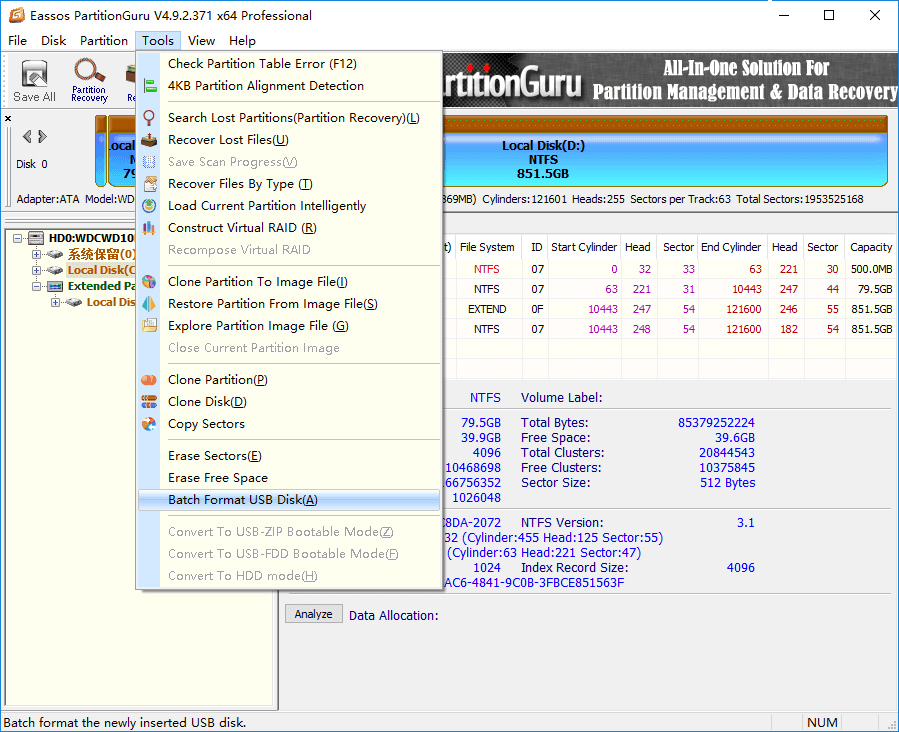Select the 500.0MB capacity cell

871,269
